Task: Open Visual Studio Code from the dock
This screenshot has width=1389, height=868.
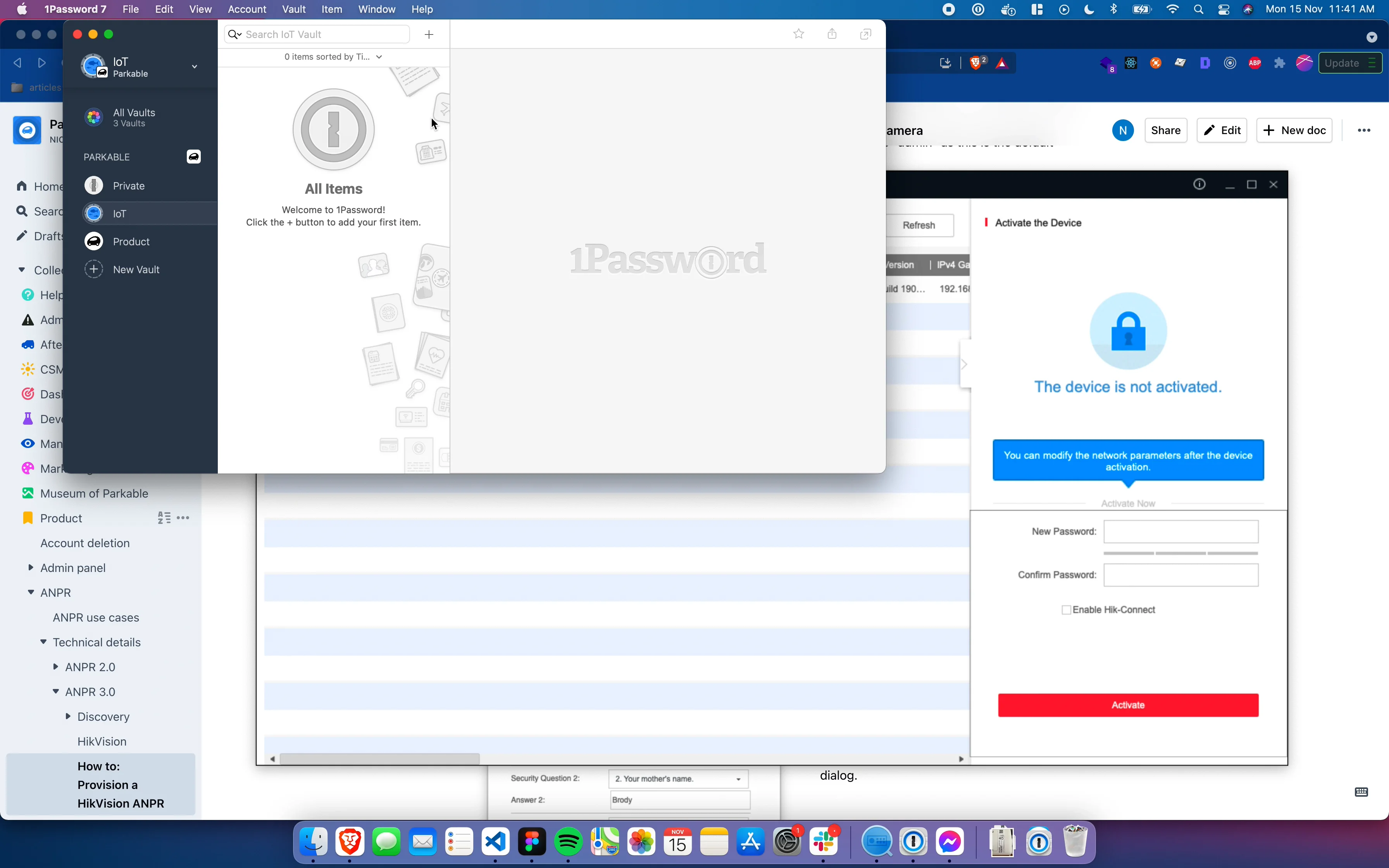Action: point(496,842)
